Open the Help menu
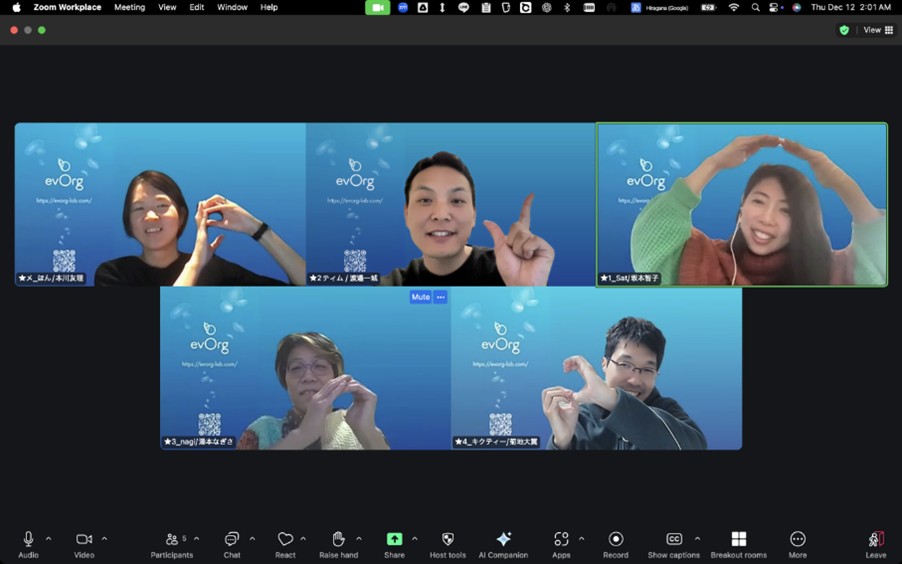Image resolution: width=902 pixels, height=564 pixels. pos(269,7)
